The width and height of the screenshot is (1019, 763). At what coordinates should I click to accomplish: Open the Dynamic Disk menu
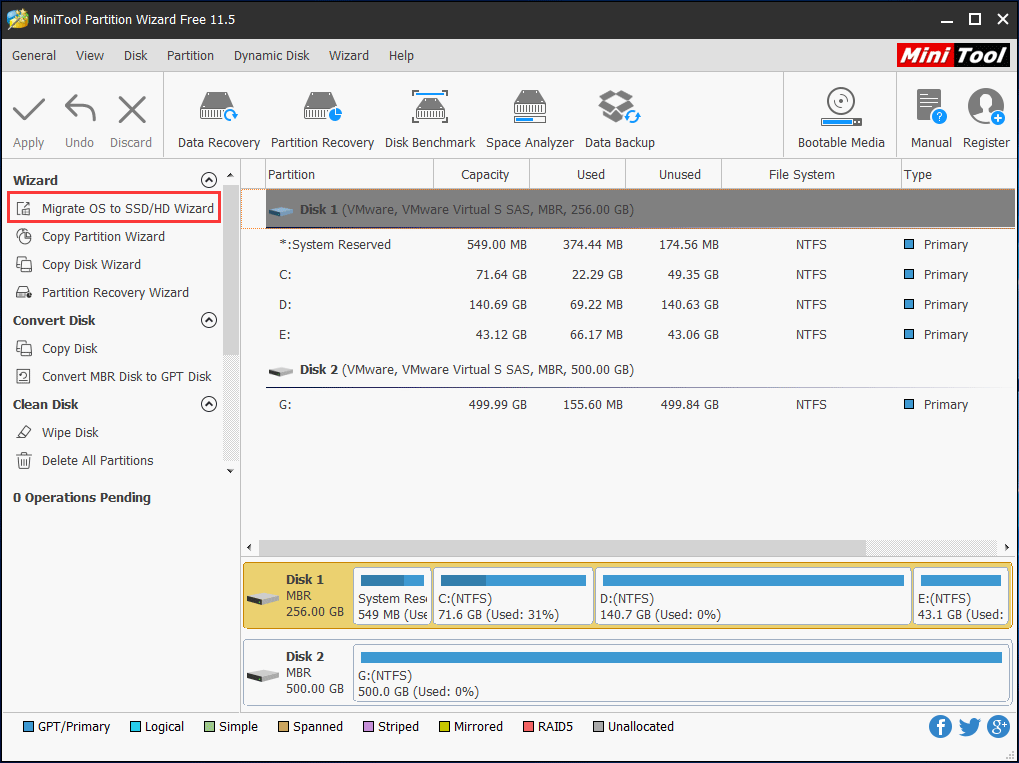click(271, 56)
